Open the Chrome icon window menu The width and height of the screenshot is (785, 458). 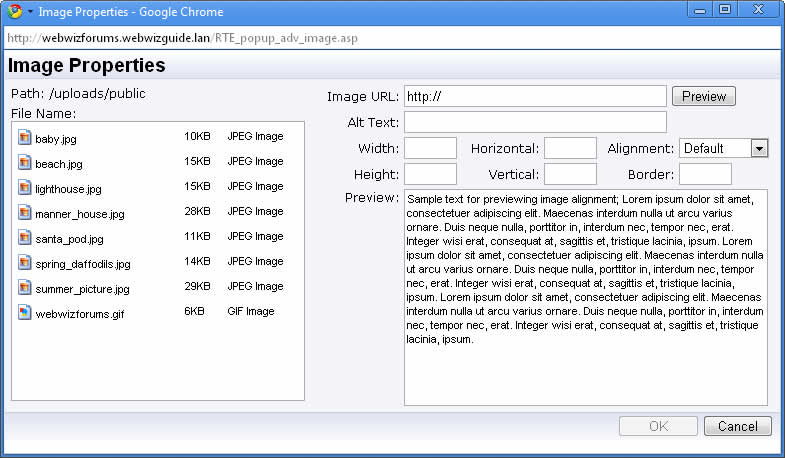click(17, 12)
